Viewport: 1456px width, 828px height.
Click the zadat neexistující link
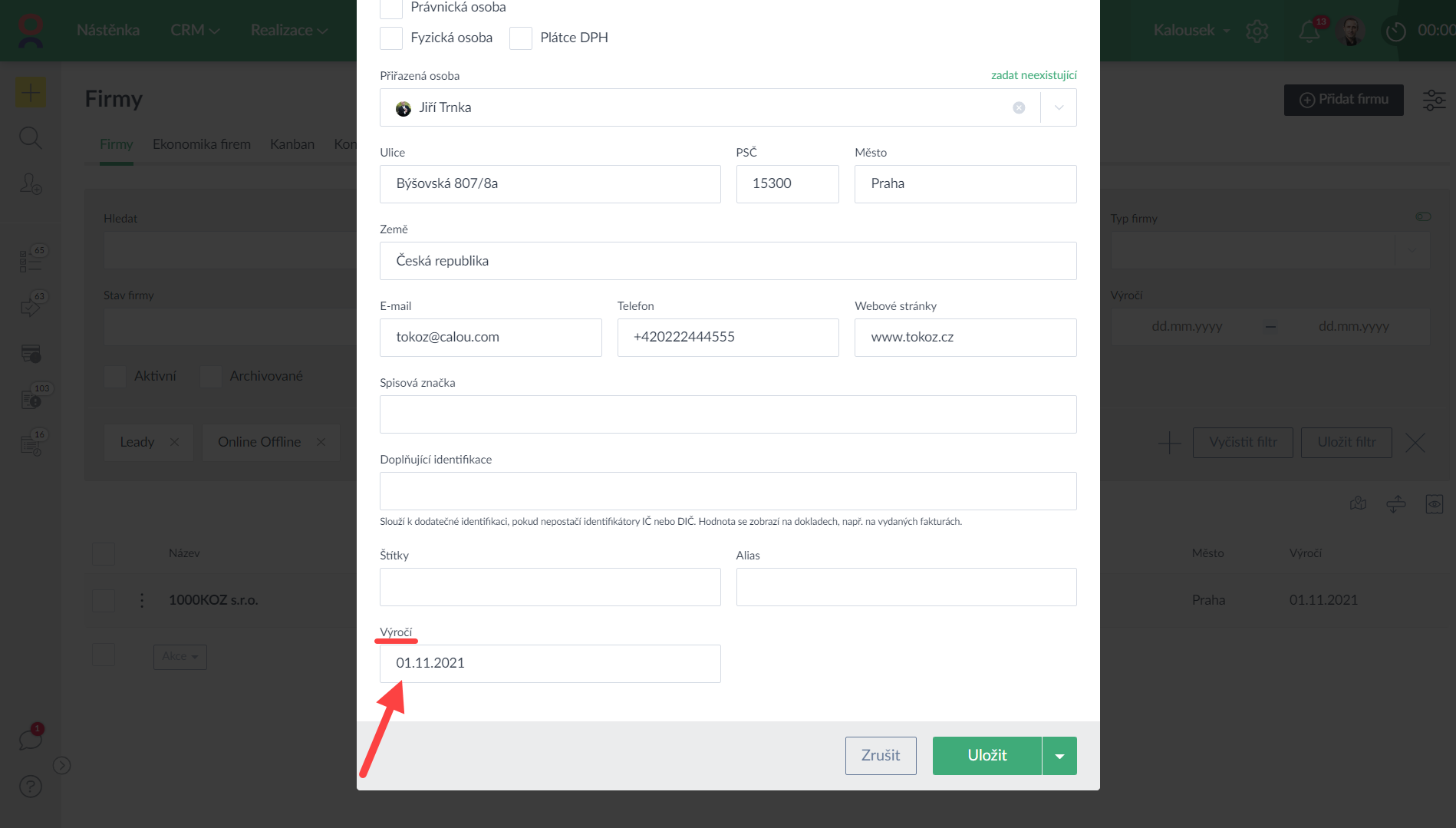[x=1033, y=75]
